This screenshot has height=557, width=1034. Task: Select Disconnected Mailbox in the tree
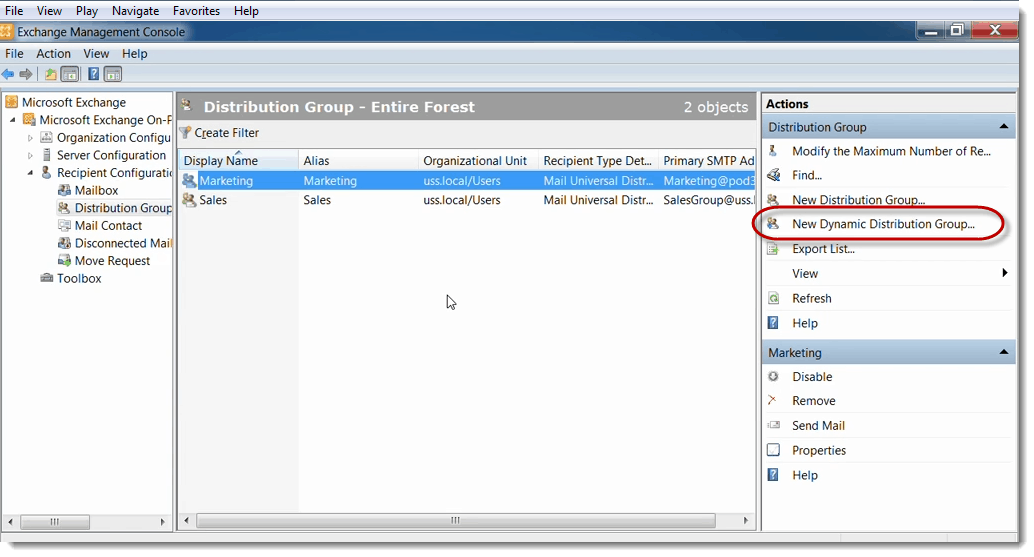coord(123,243)
